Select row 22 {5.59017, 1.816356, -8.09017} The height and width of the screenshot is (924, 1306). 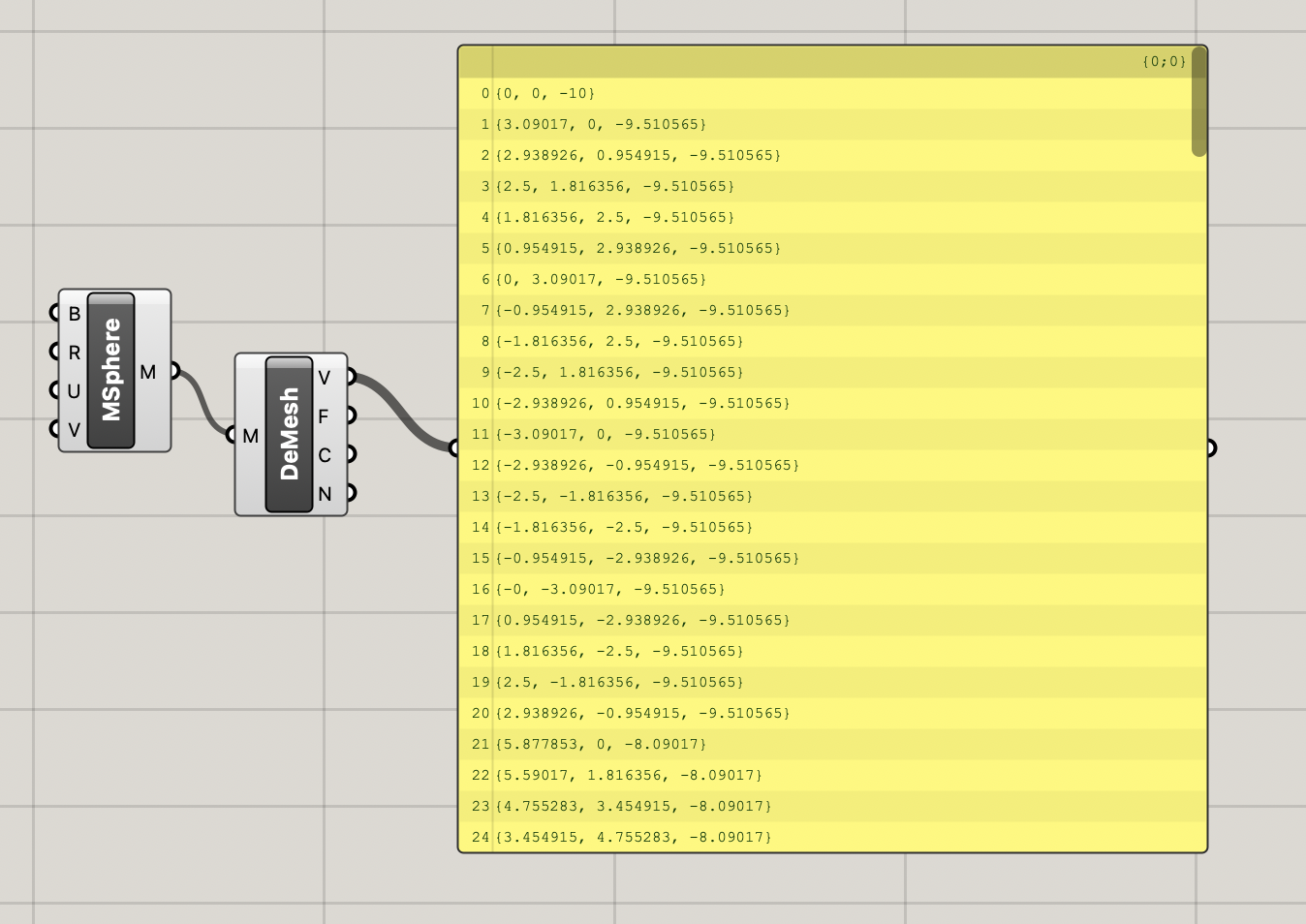630,775
